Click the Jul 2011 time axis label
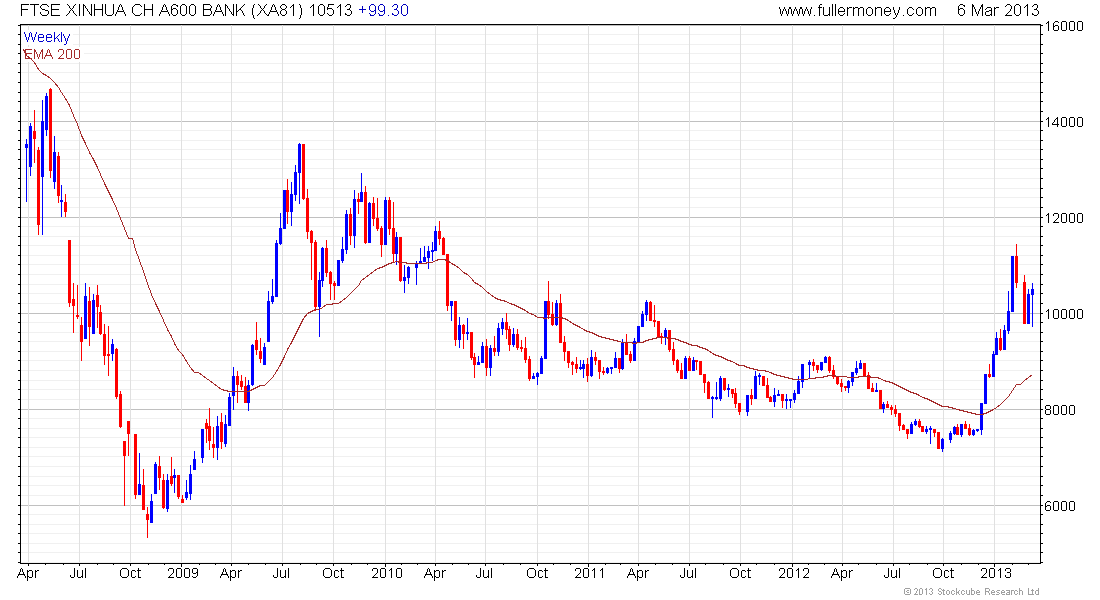This screenshot has width=1100, height=600. pyautogui.click(x=688, y=573)
